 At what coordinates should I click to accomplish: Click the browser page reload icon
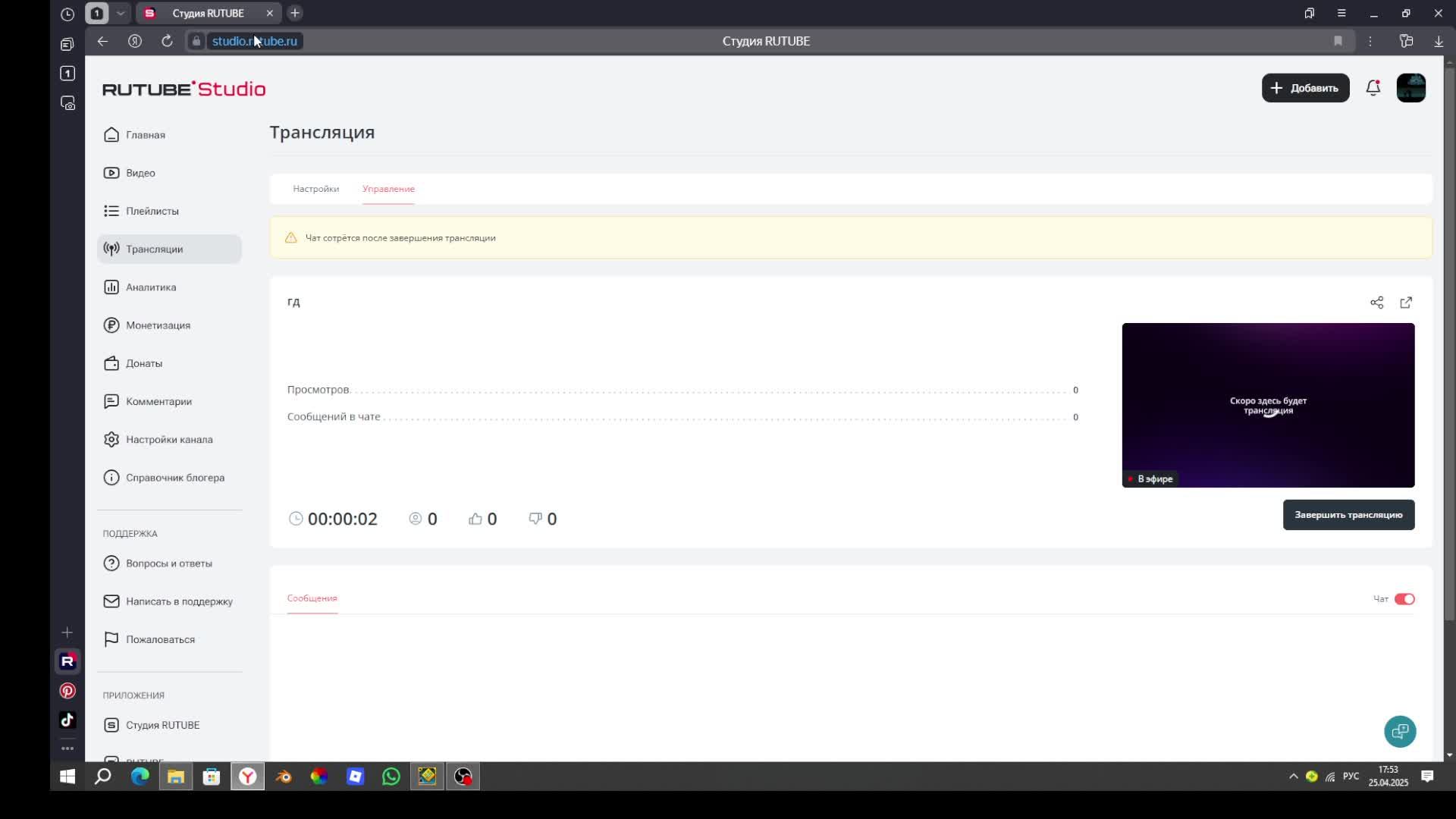point(167,41)
